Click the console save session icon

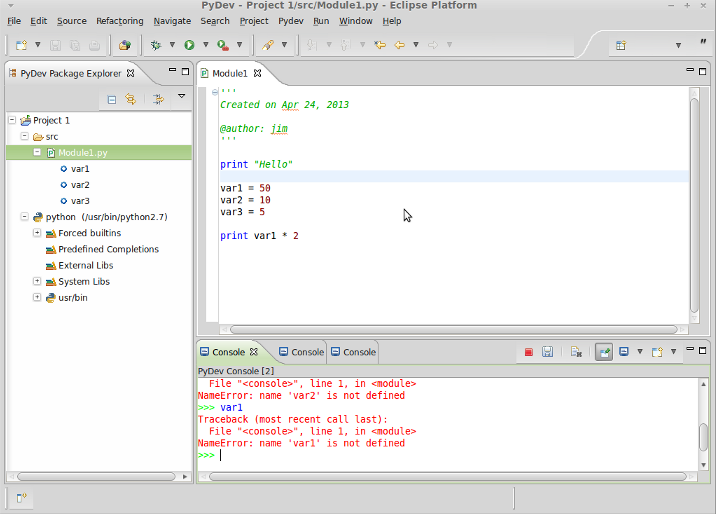click(548, 351)
